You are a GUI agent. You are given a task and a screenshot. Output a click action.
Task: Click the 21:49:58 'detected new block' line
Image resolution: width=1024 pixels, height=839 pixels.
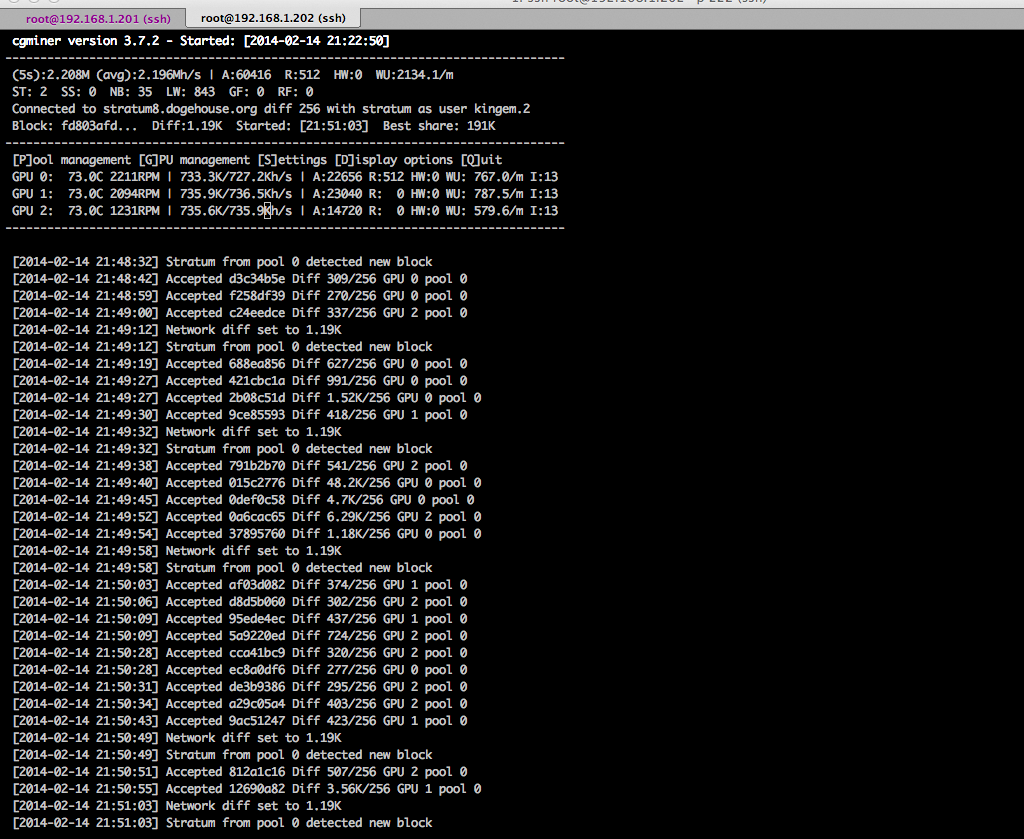[x=222, y=567]
